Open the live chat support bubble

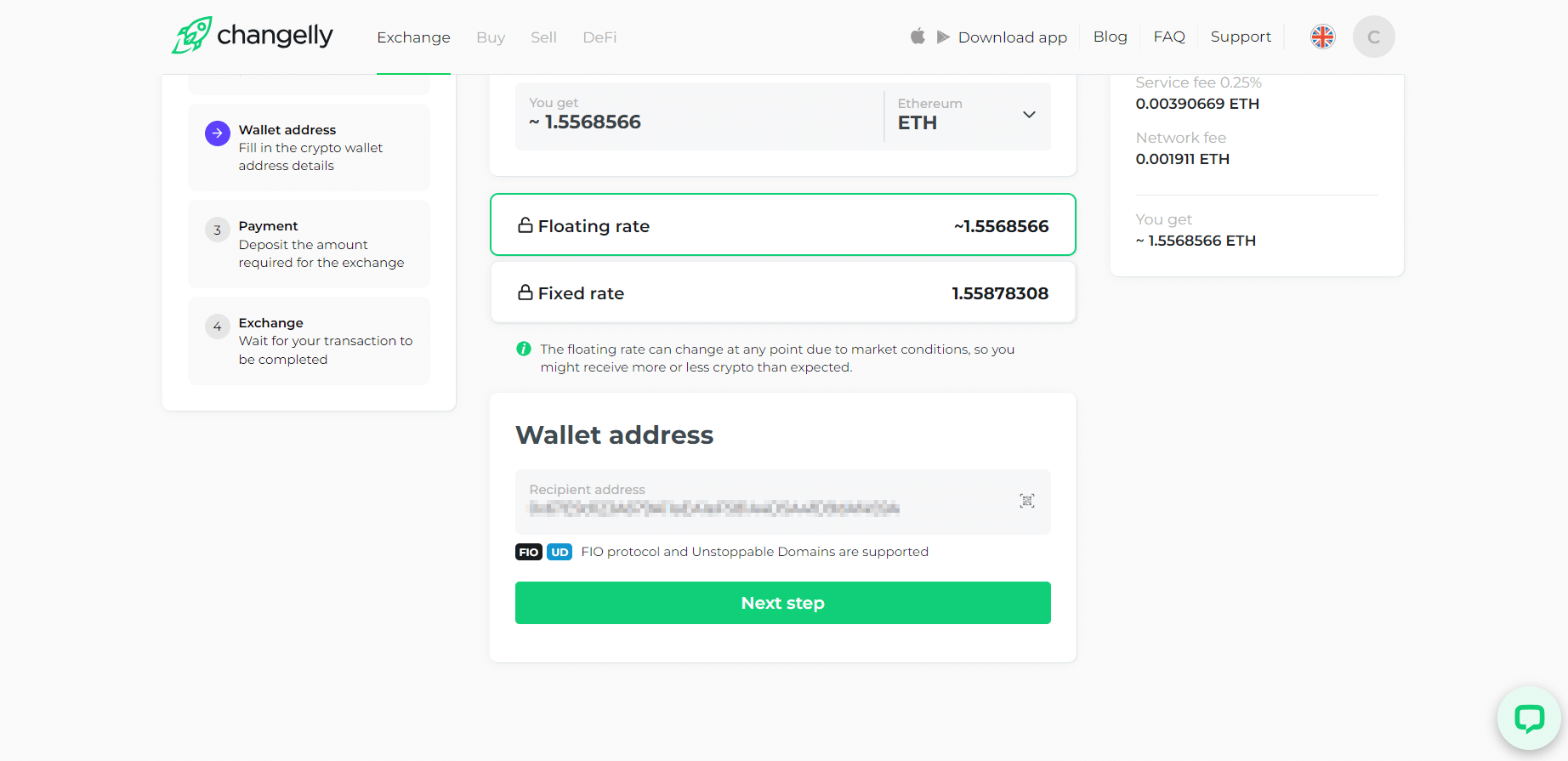point(1529,718)
